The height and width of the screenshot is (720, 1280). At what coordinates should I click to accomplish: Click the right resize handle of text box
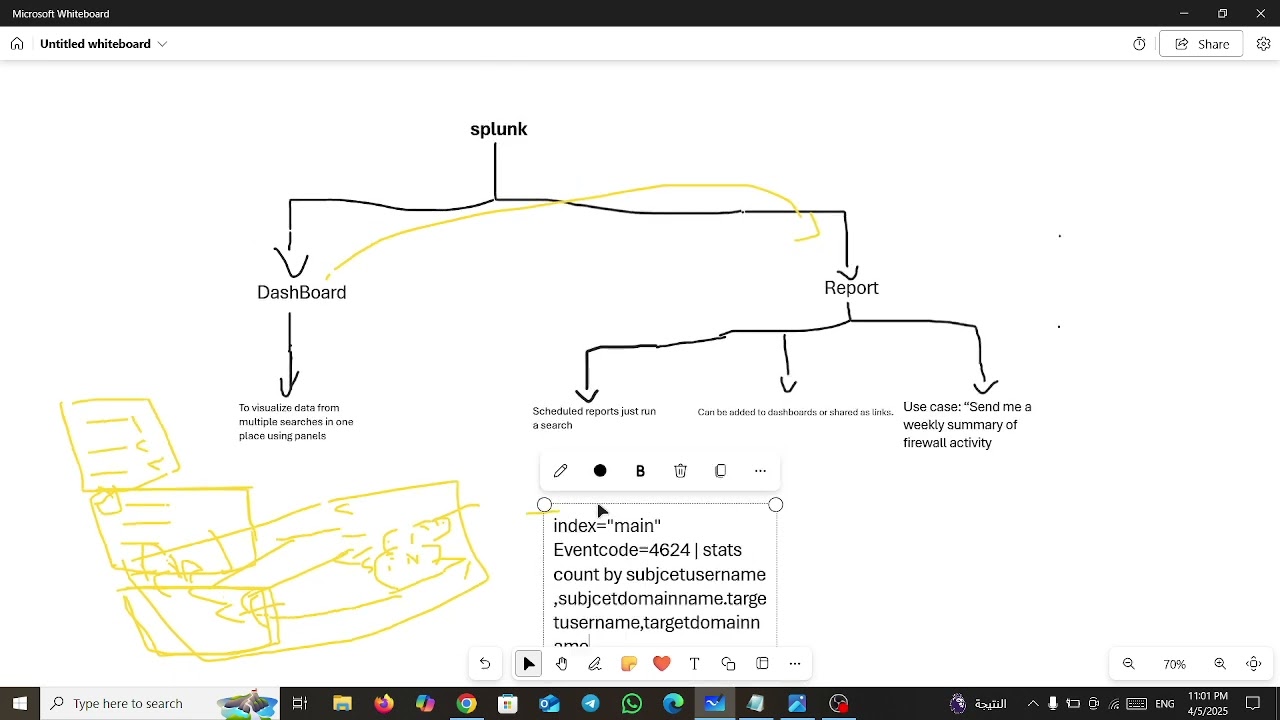776,505
